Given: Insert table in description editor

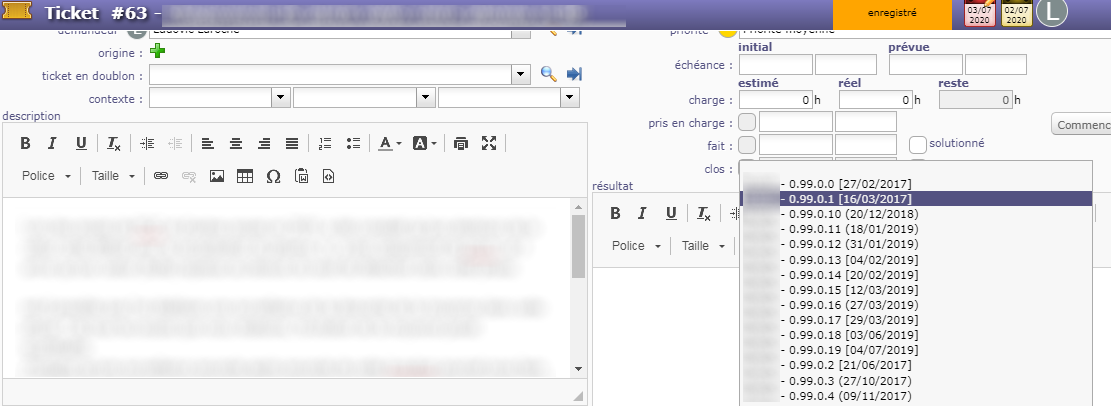Looking at the screenshot, I should pyautogui.click(x=244, y=176).
